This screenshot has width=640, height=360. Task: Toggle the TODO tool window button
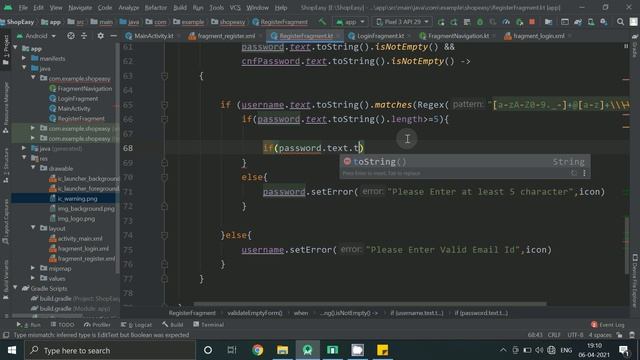62,325
